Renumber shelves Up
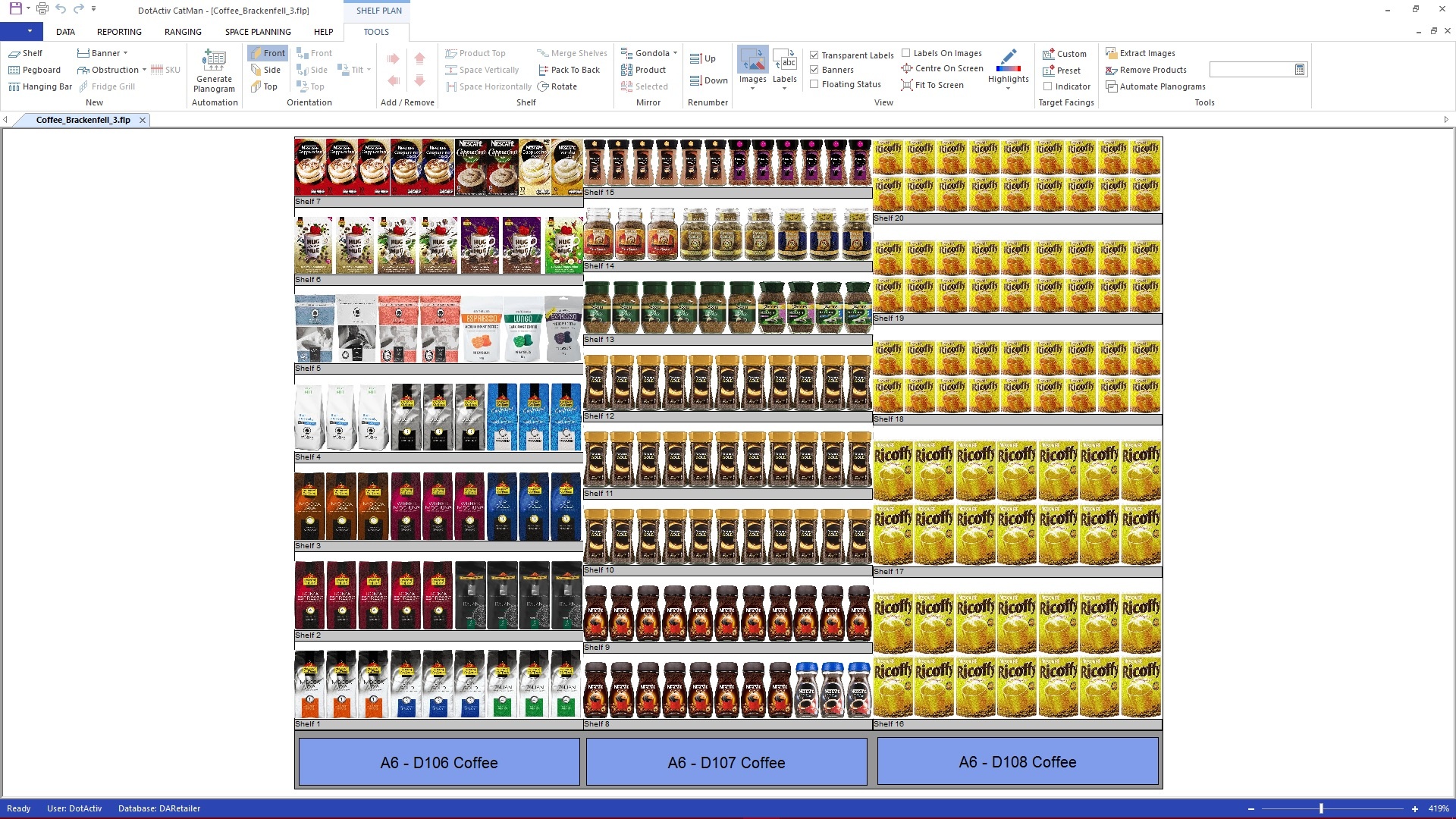 coord(703,58)
